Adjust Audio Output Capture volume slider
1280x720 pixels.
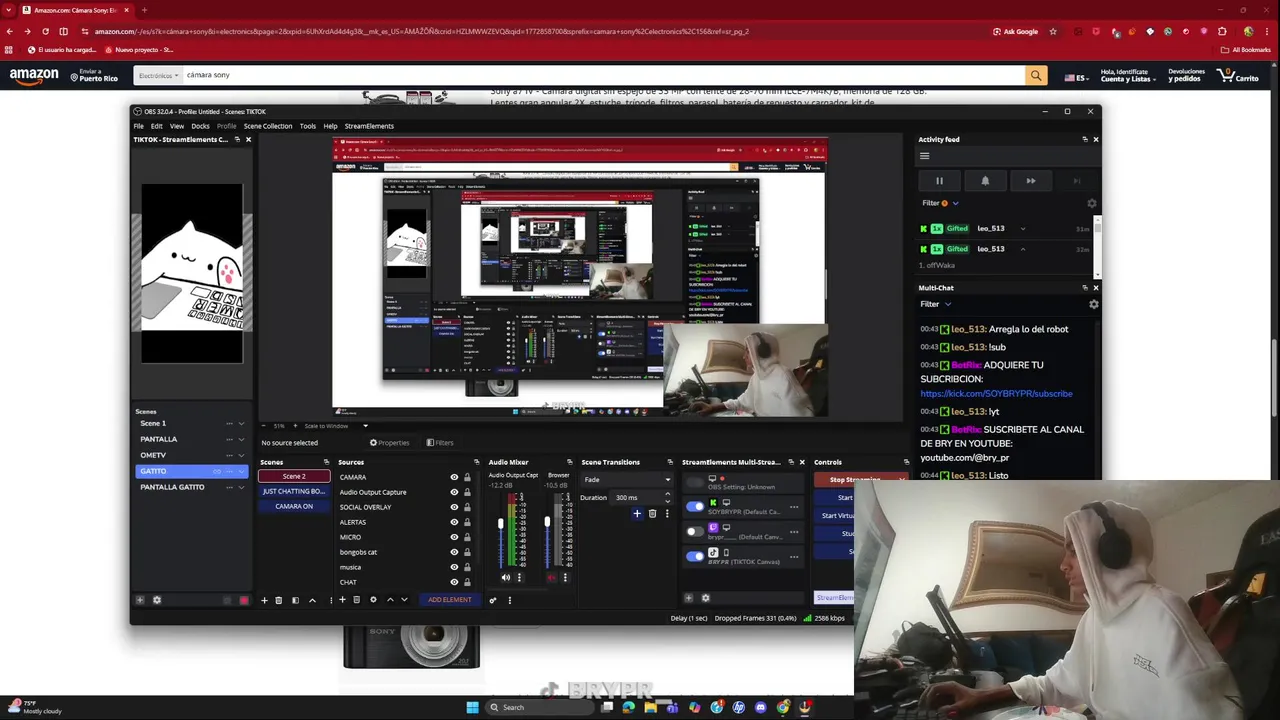click(x=501, y=523)
